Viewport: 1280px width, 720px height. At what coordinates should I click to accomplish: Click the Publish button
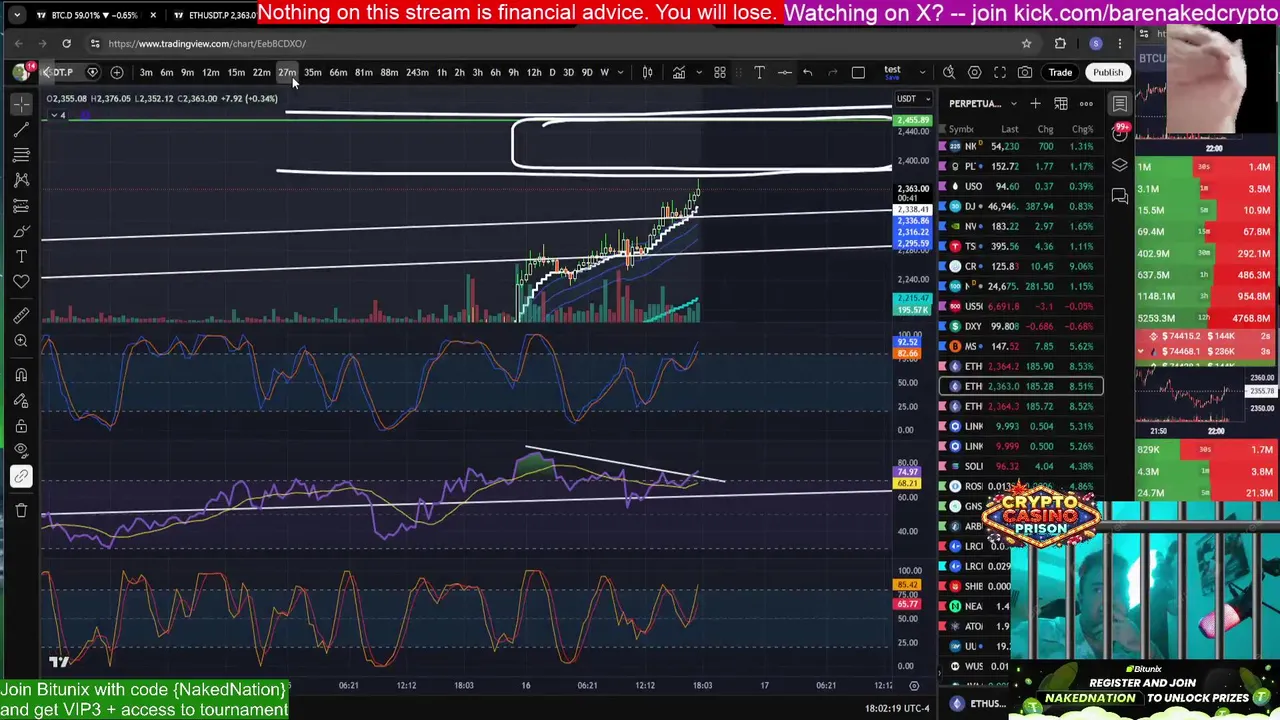pos(1108,72)
